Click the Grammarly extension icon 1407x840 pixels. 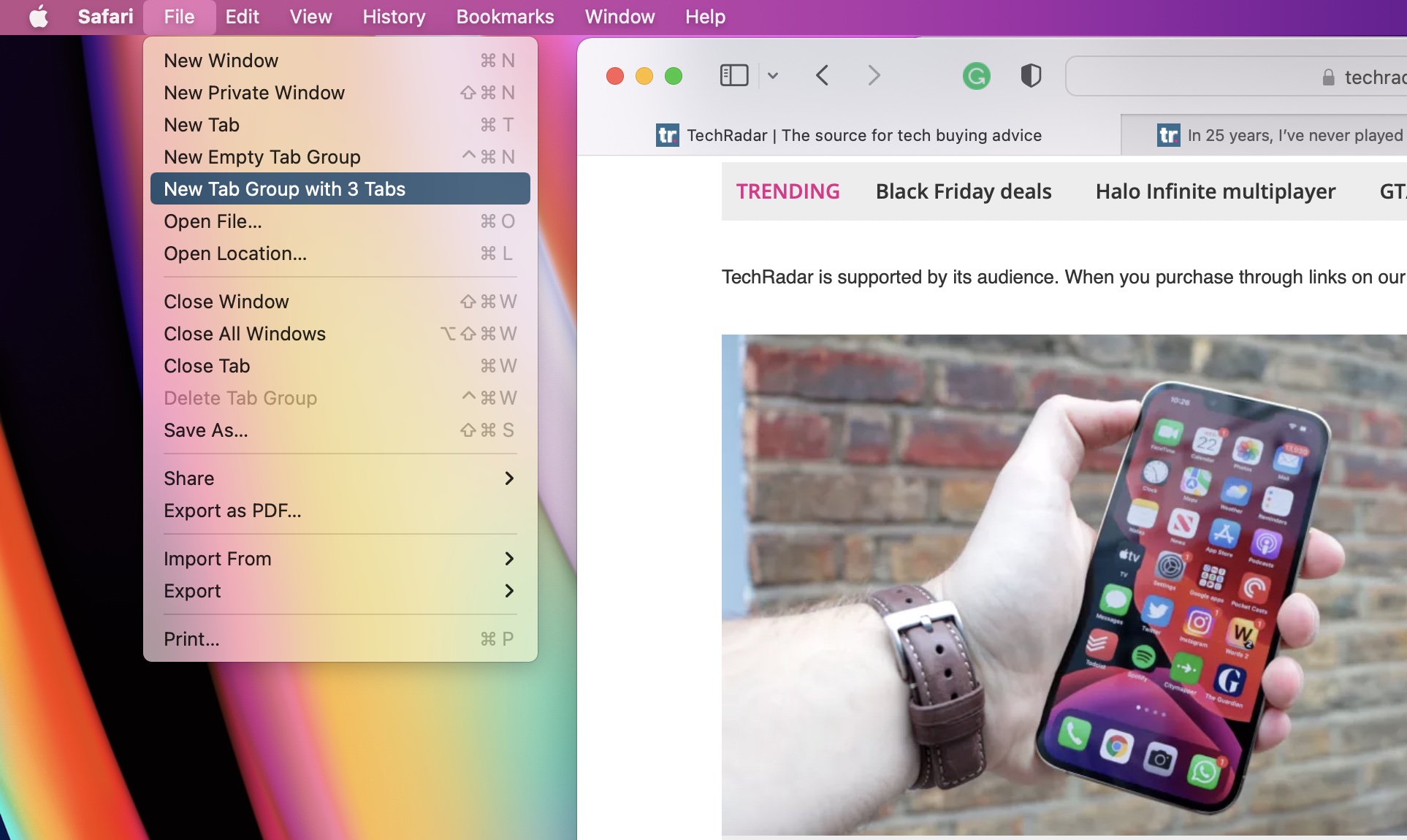click(978, 74)
